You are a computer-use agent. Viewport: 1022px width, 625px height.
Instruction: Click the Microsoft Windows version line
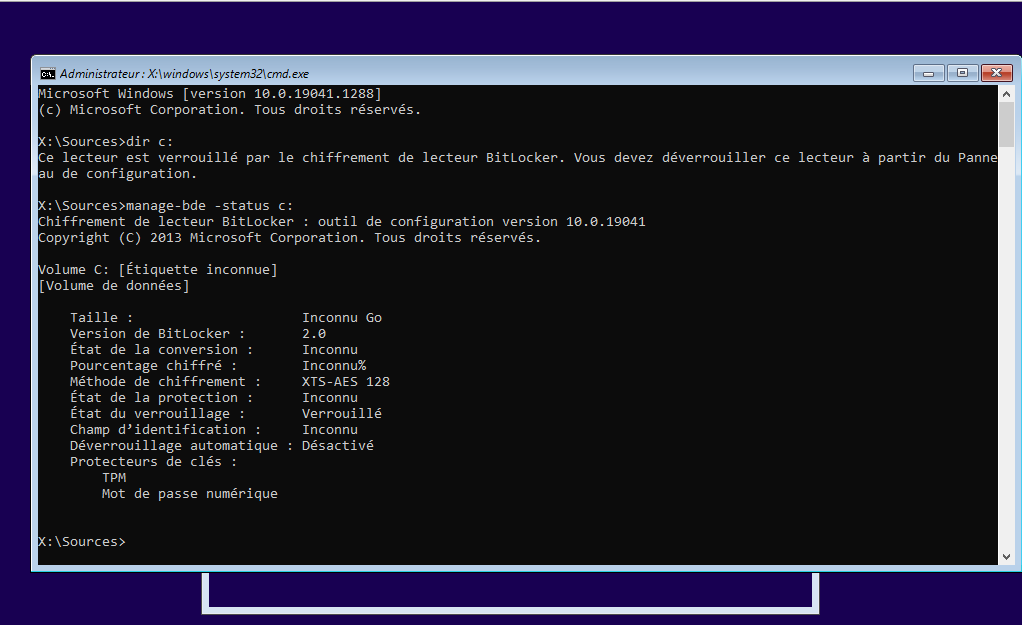pos(209,93)
